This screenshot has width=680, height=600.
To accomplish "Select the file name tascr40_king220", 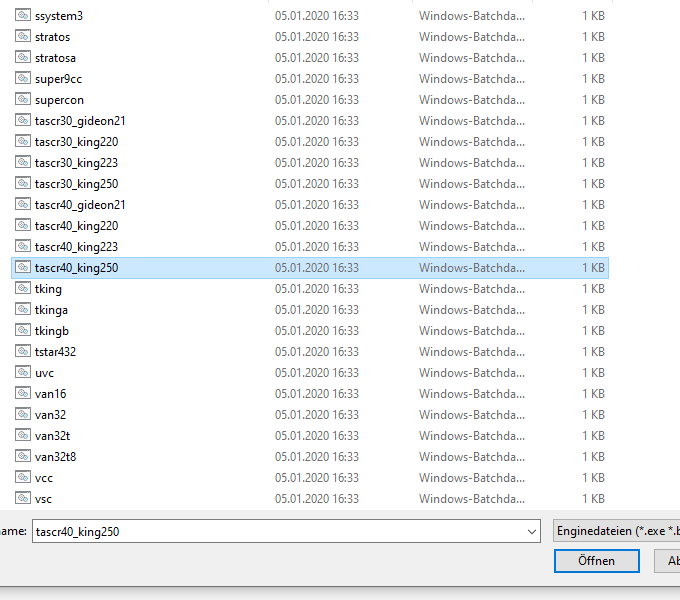I will pyautogui.click(x=76, y=226).
